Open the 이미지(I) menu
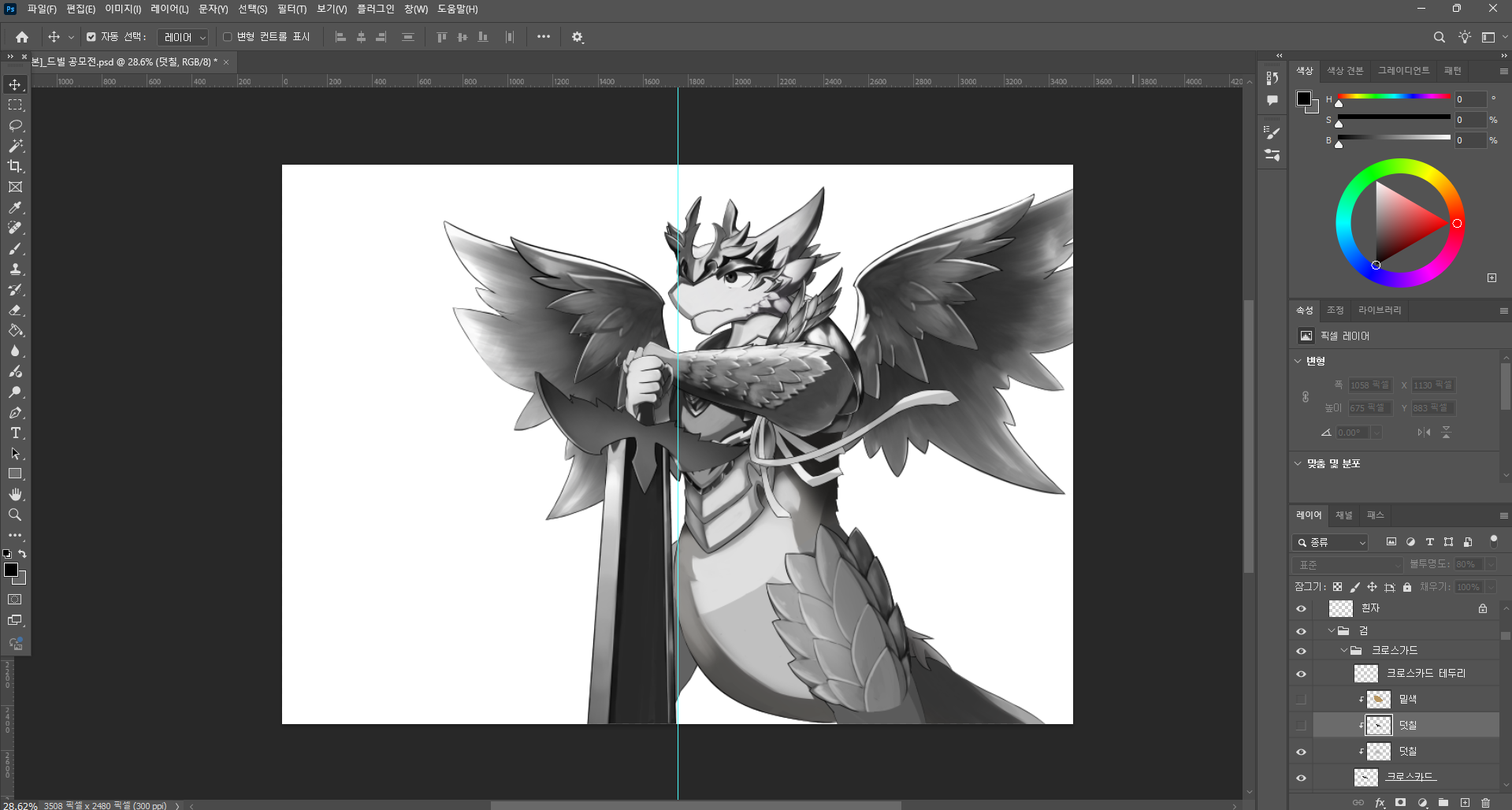Screen dimensions: 1512x810 [123, 9]
